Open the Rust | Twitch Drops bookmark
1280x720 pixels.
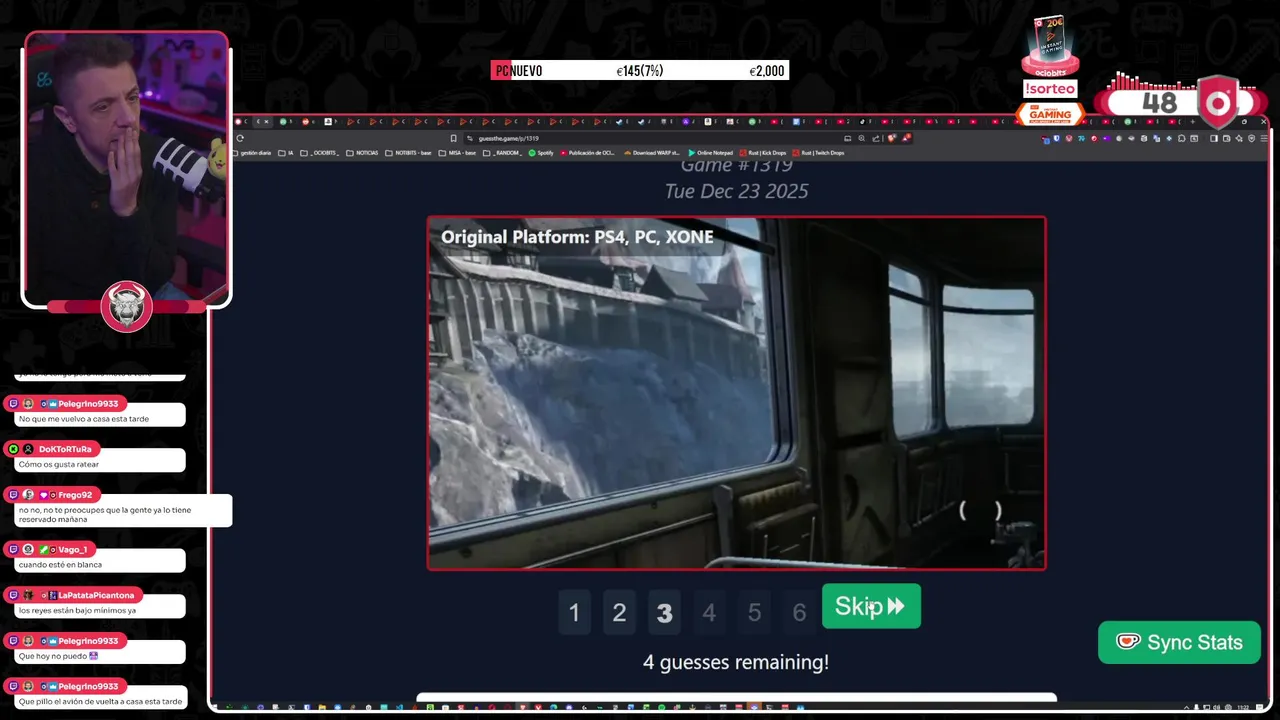(x=819, y=153)
